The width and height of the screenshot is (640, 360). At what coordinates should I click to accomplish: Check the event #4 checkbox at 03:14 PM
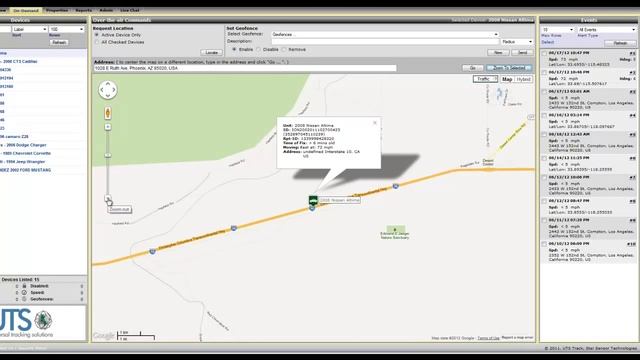(x=544, y=116)
